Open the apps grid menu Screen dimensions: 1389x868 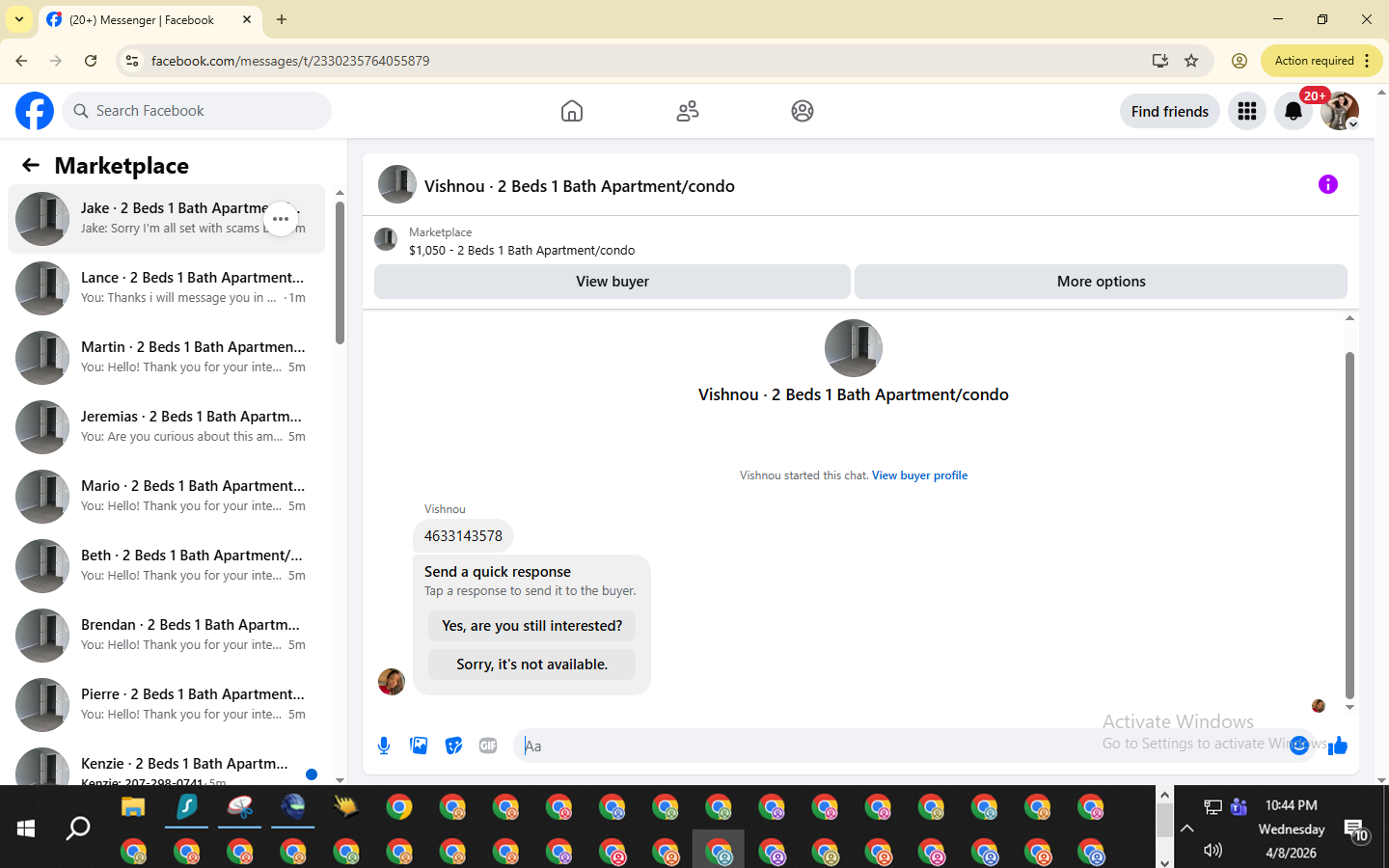point(1247,111)
